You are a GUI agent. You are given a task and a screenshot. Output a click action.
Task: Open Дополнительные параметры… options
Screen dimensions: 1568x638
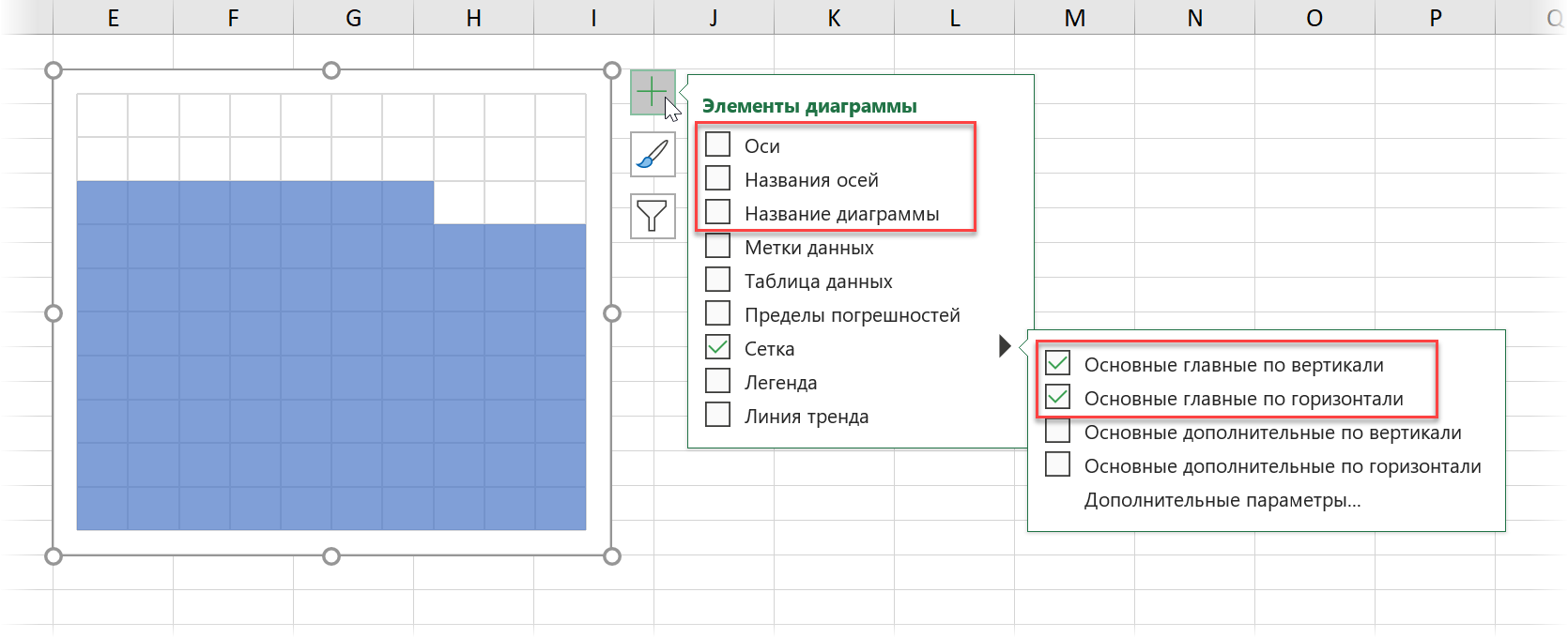[1222, 500]
